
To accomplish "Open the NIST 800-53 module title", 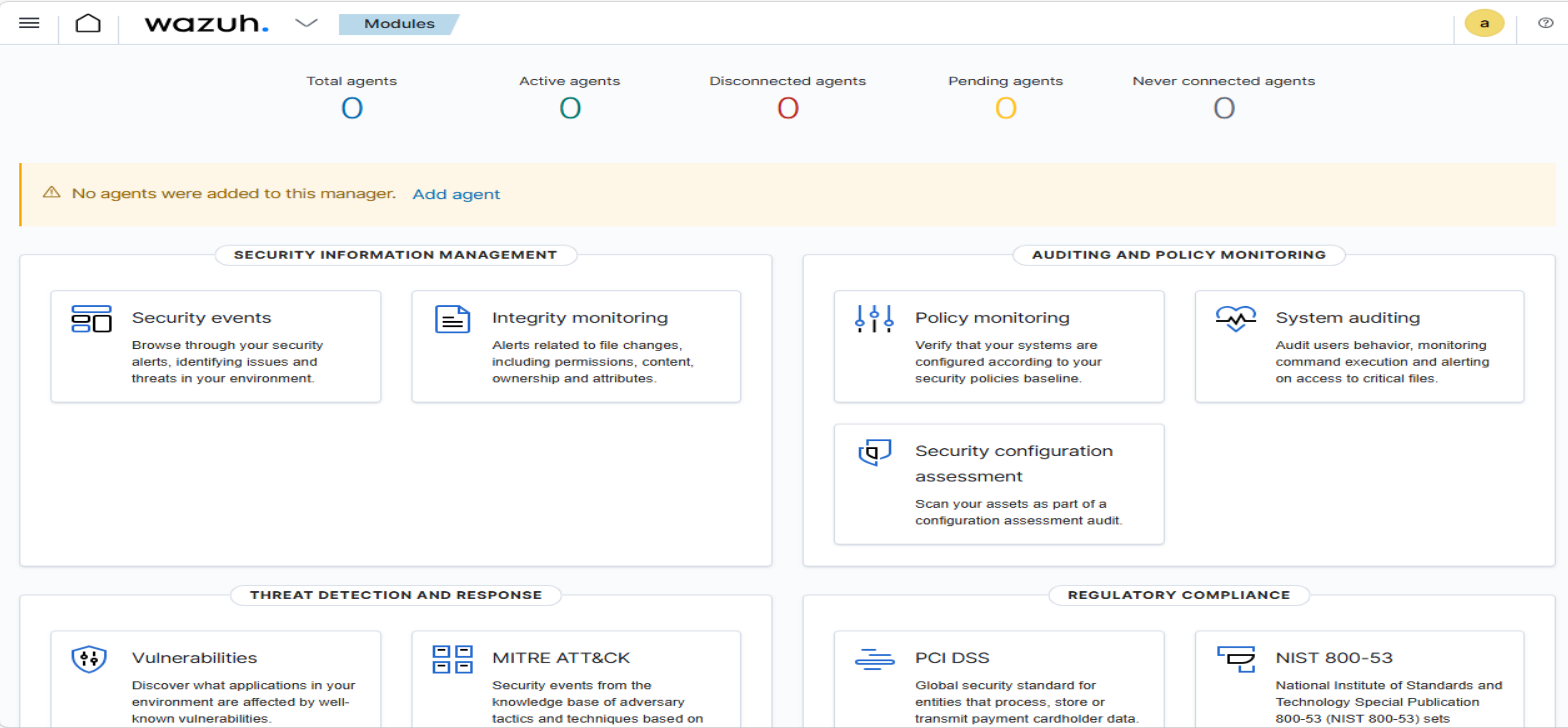I will (x=1334, y=658).
